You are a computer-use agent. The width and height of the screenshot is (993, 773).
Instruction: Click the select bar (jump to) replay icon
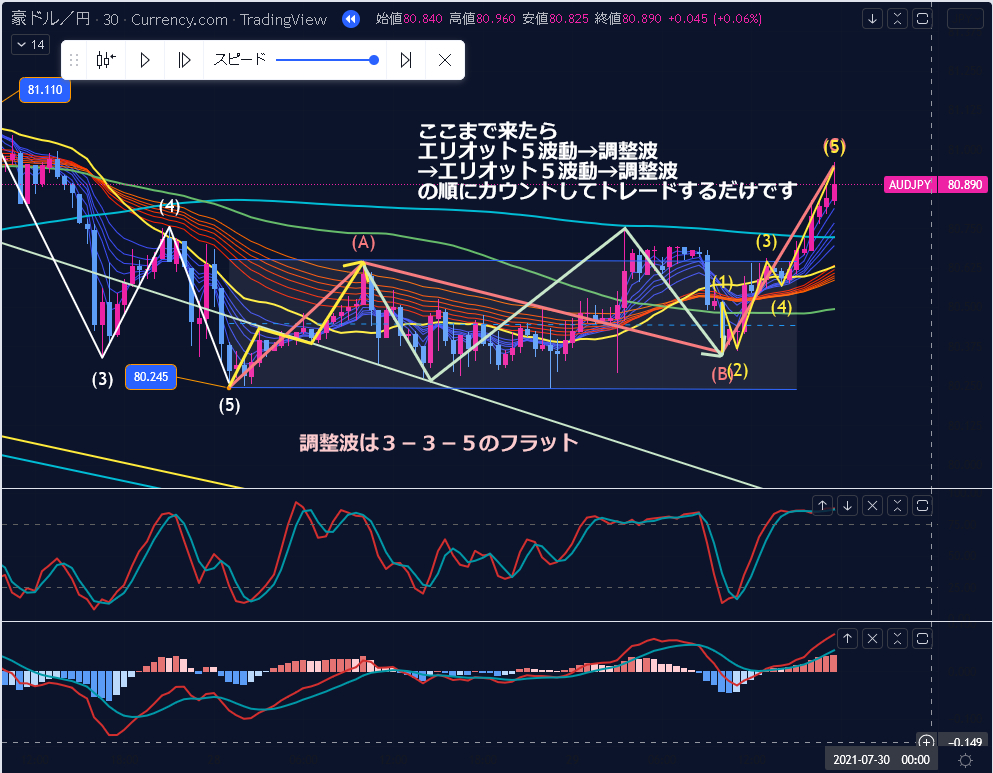coord(105,60)
